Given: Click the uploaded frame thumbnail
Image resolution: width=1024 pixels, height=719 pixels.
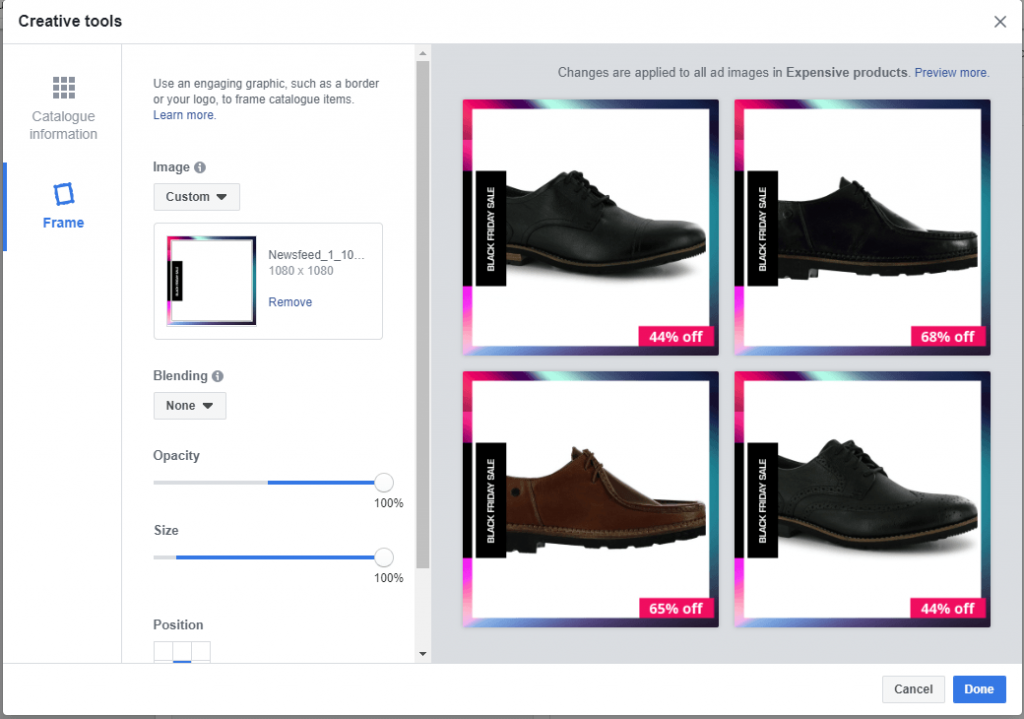Looking at the screenshot, I should pos(211,281).
